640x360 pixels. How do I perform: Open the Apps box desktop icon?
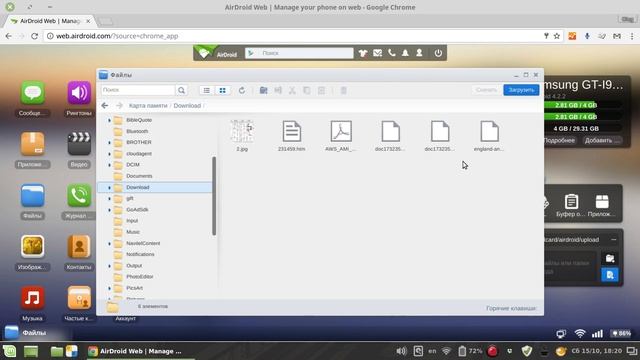pos(33,144)
